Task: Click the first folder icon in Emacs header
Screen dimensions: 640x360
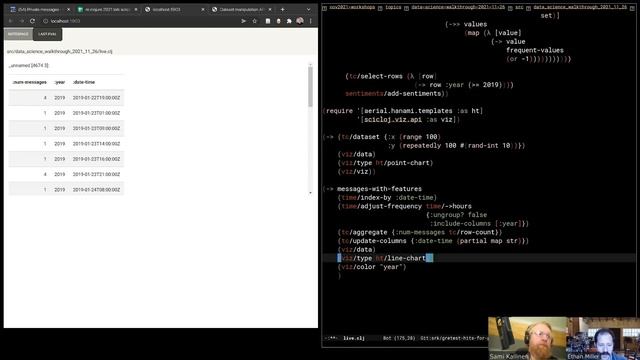Action: [x=324, y=8]
